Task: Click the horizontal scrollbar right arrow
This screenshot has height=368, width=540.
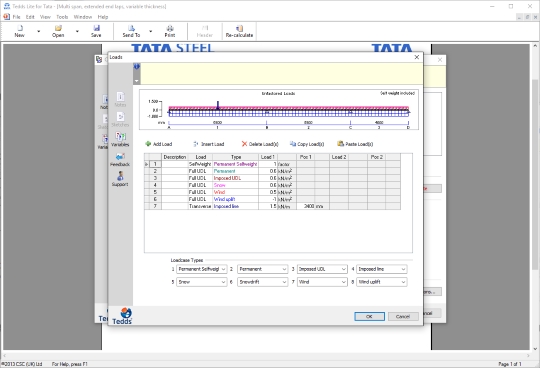Action: pos(529,355)
